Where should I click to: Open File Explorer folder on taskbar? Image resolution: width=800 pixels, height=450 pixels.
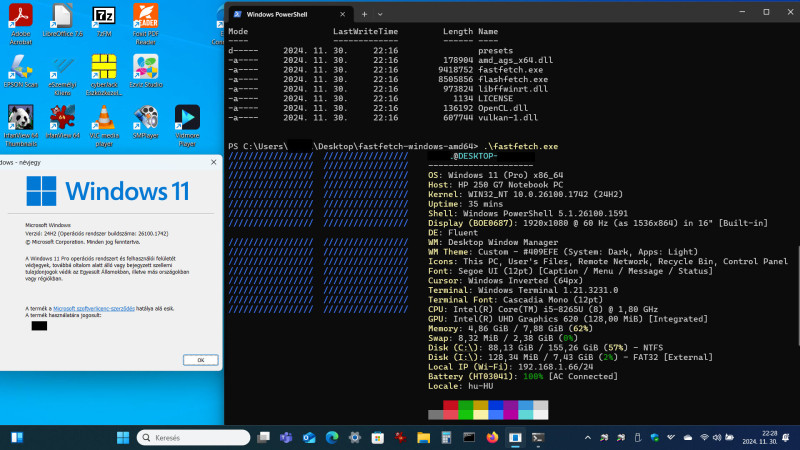423,437
